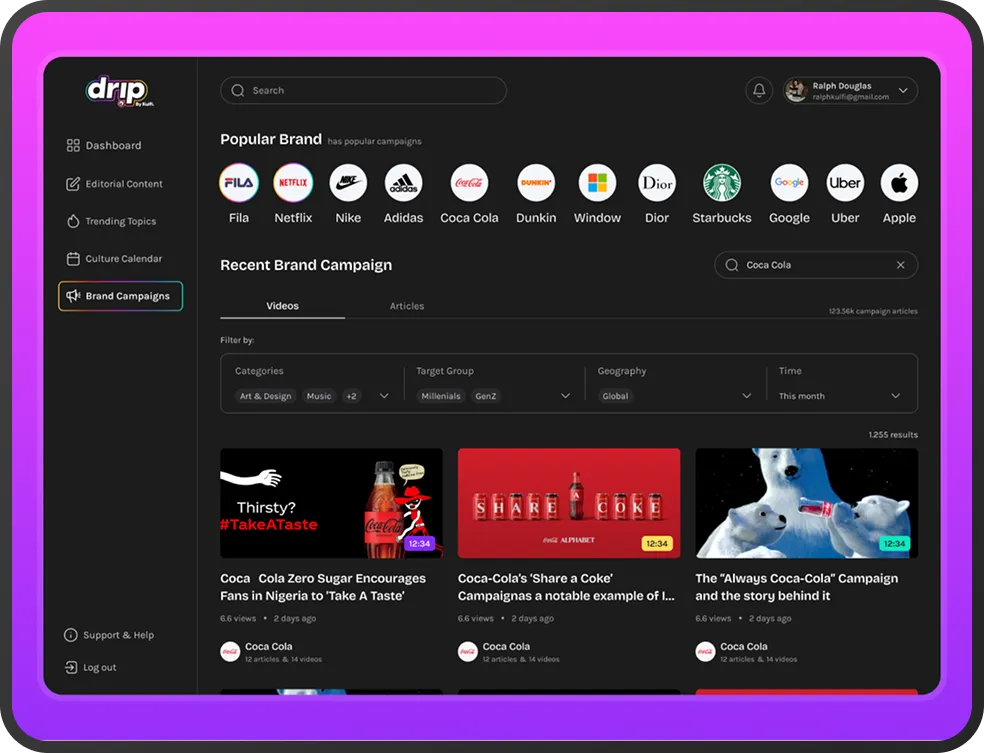
Task: Expand the Time filter dropdown
Action: tap(896, 396)
